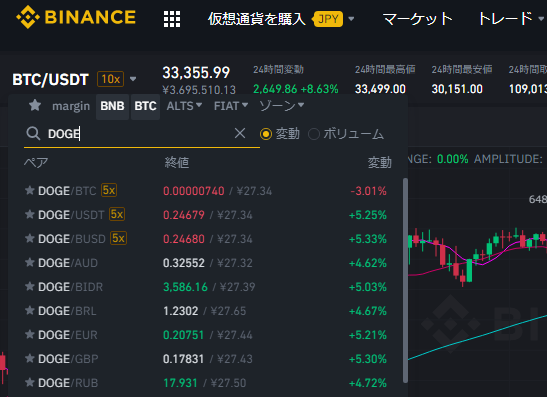Star the DOGE/AUD pair

tap(30, 262)
